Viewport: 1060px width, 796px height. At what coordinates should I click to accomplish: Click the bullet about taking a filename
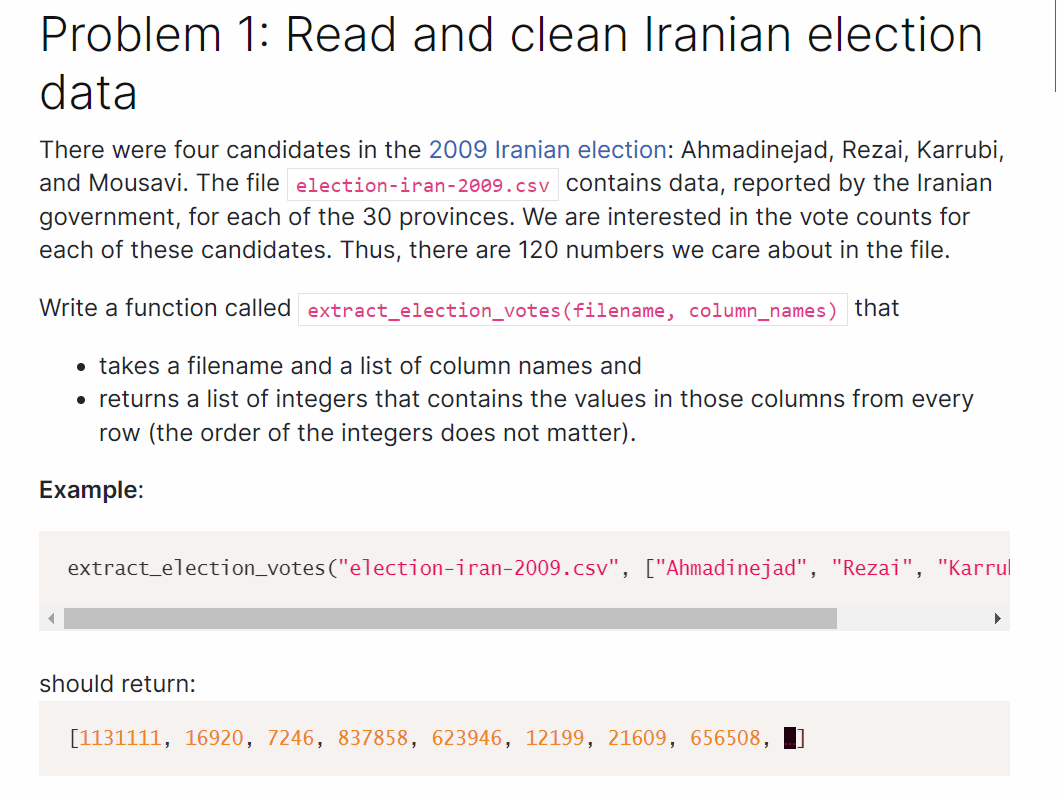(370, 366)
